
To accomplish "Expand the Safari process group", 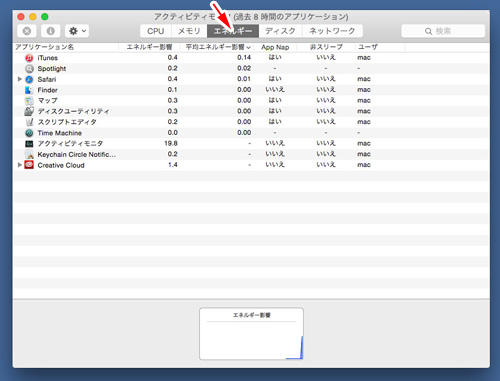I will [20, 79].
